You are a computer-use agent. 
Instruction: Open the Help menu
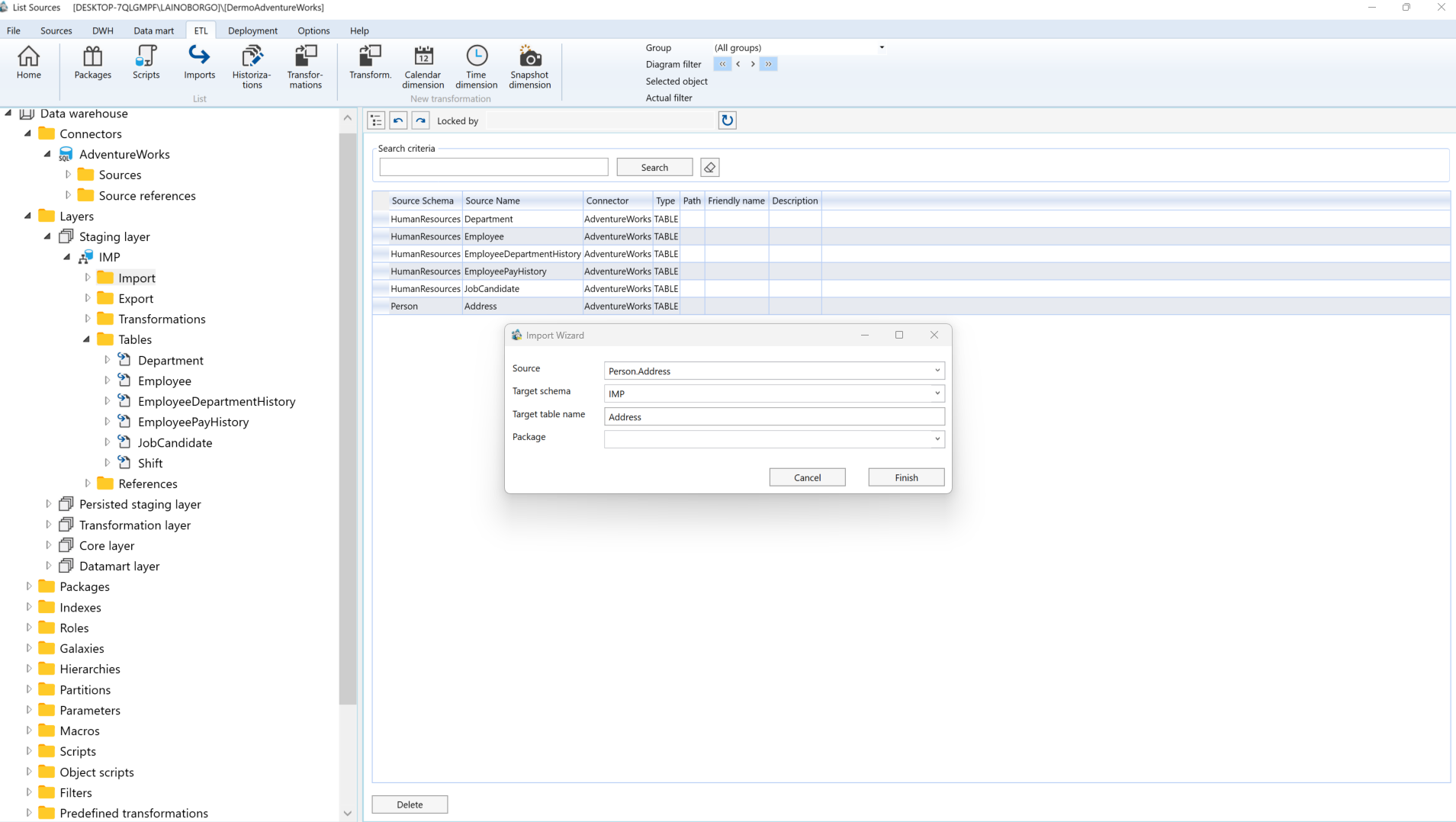[359, 31]
